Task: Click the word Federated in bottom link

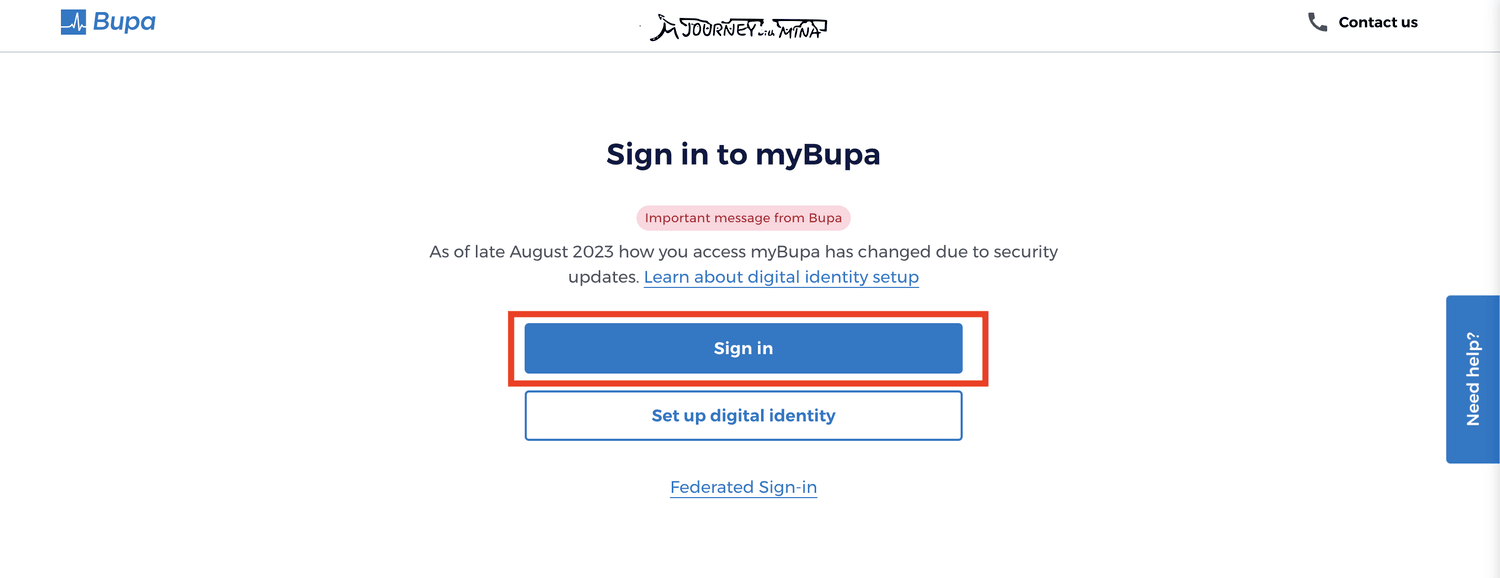Action: 711,487
